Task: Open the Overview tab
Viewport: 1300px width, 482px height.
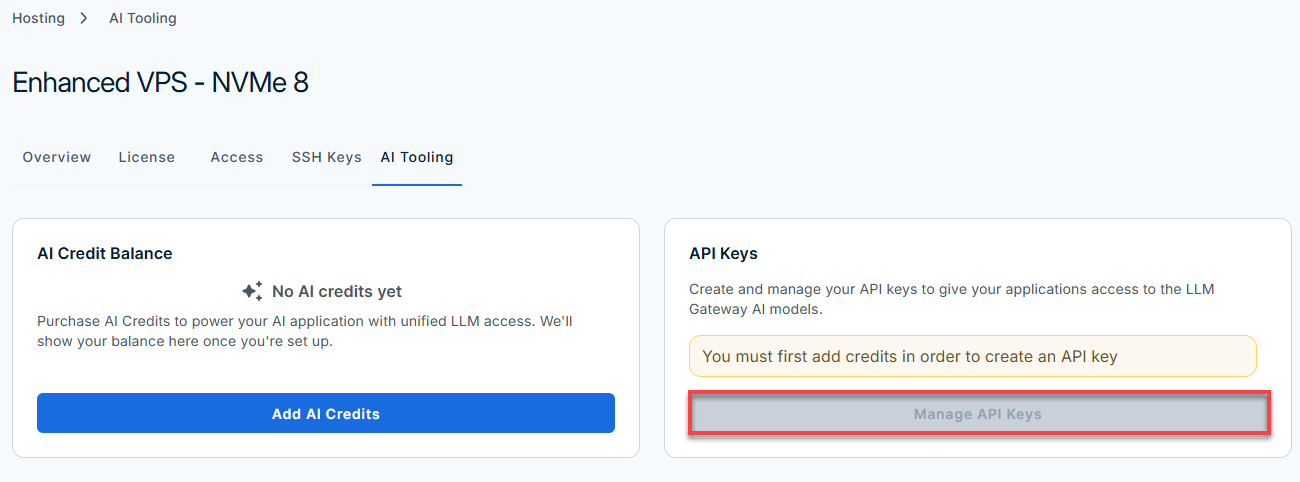Action: pyautogui.click(x=57, y=157)
